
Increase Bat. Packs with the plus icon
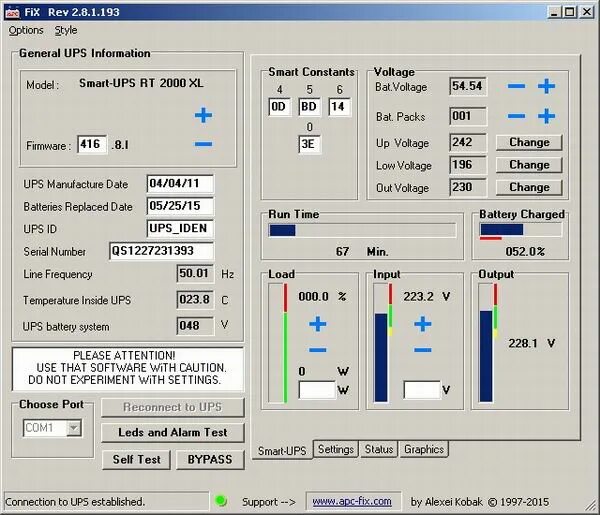pyautogui.click(x=546, y=116)
